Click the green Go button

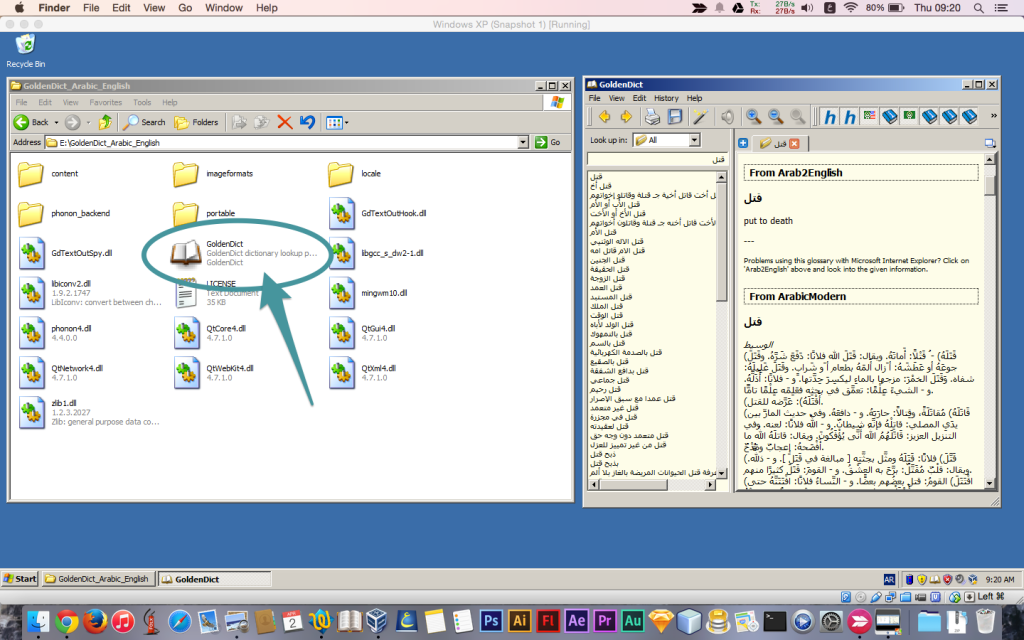(x=548, y=142)
